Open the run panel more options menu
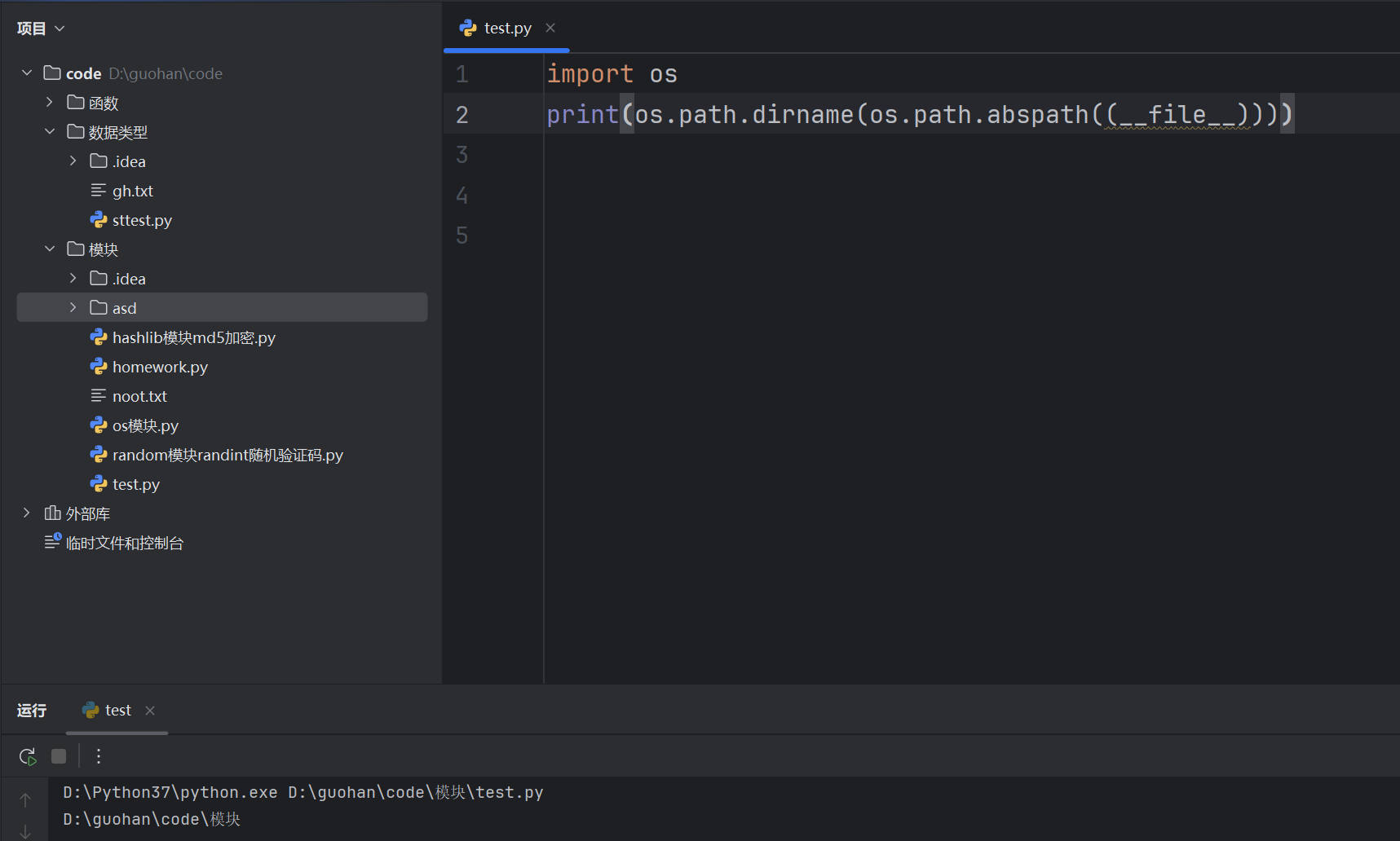 (x=99, y=756)
